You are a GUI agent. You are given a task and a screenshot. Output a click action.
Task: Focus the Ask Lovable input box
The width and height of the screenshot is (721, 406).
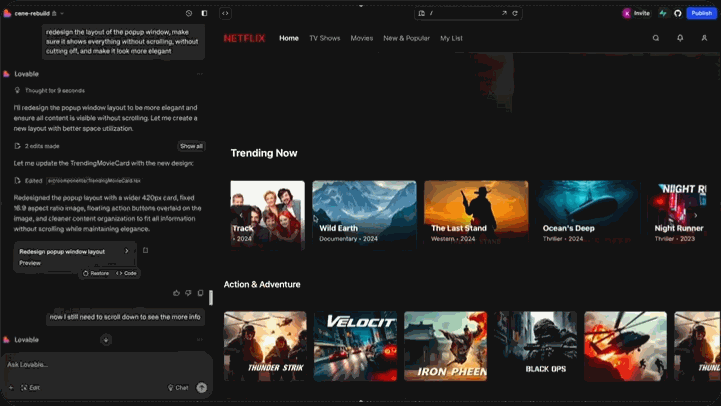coord(106,365)
